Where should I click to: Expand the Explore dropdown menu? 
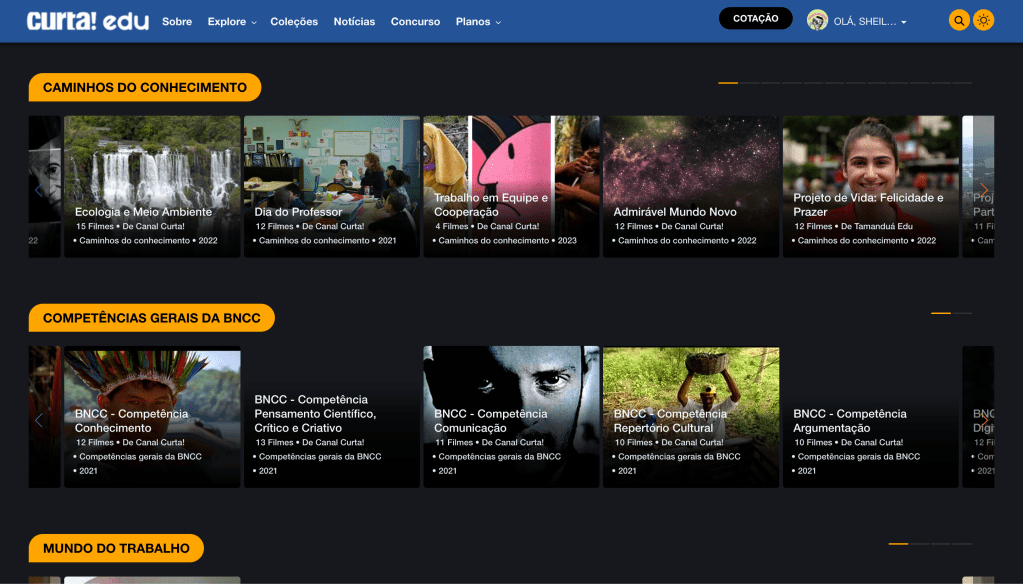click(x=232, y=22)
